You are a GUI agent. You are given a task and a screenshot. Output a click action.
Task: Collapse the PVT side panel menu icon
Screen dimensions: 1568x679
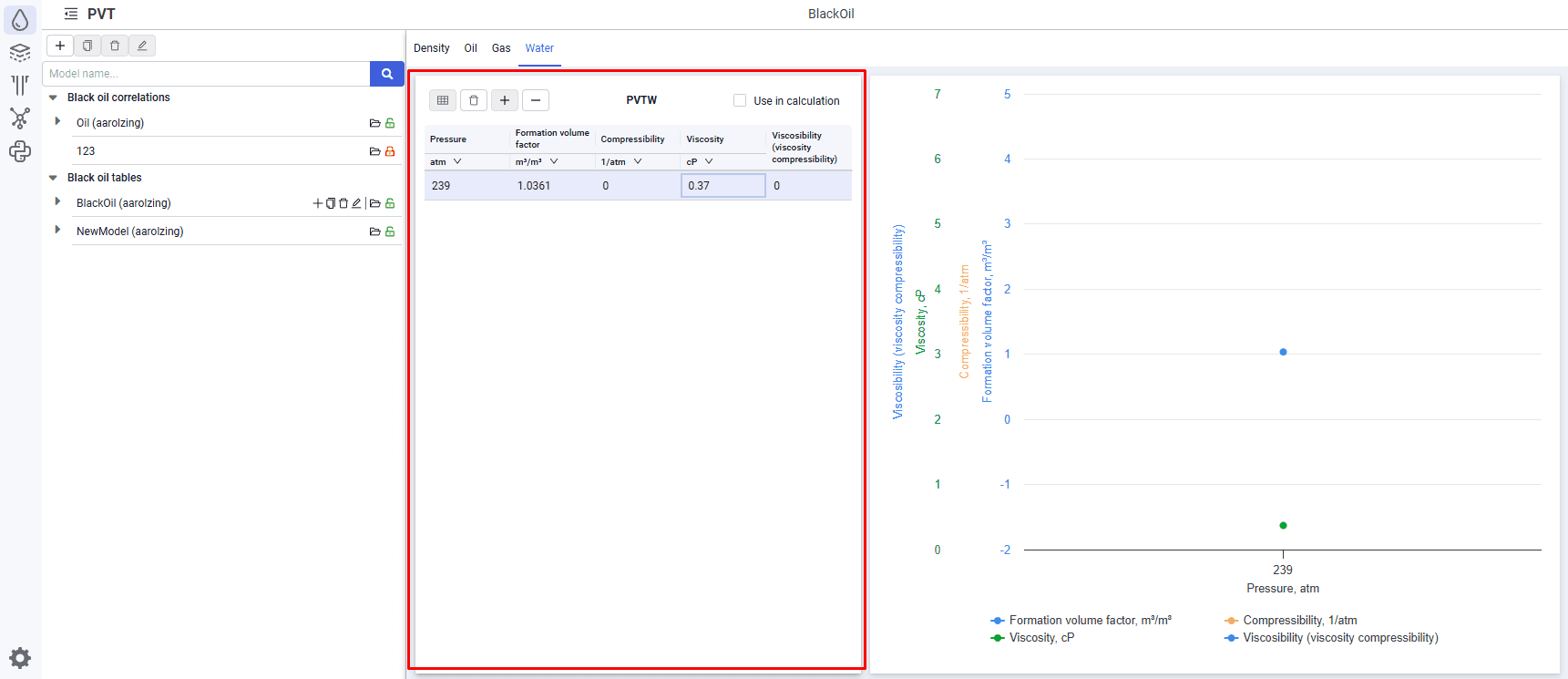point(71,14)
